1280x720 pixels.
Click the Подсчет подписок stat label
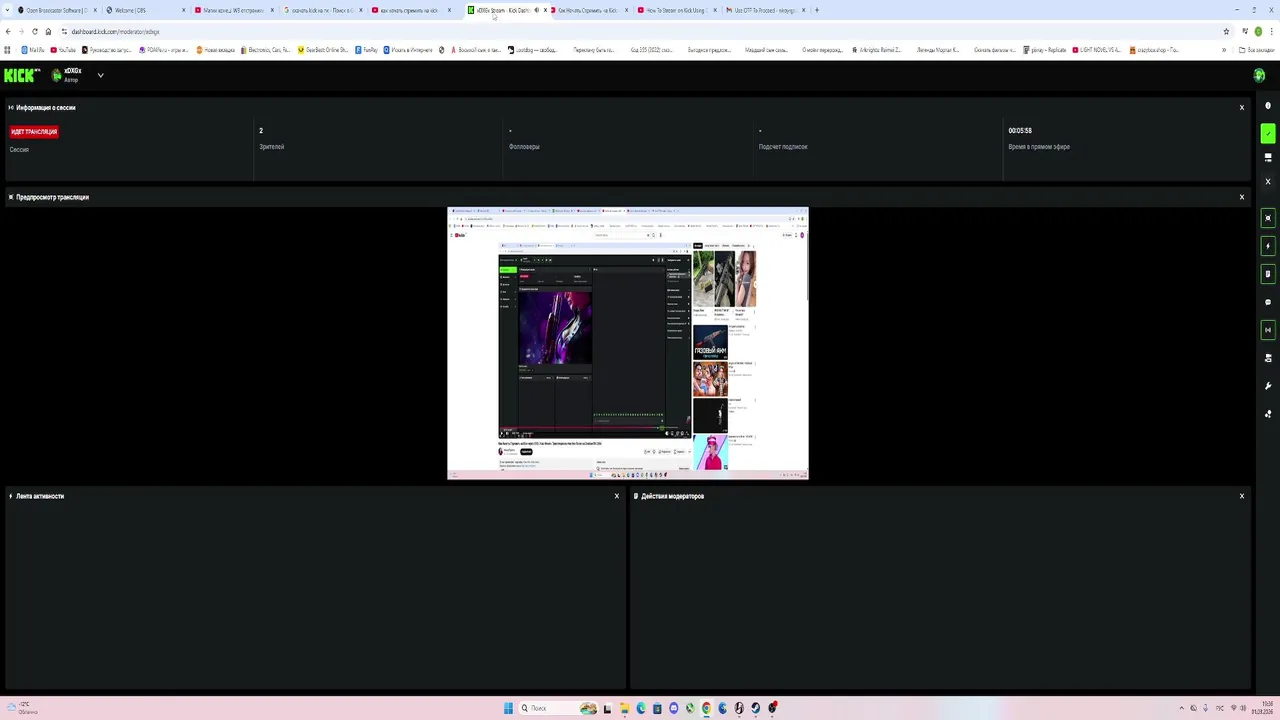[783, 147]
